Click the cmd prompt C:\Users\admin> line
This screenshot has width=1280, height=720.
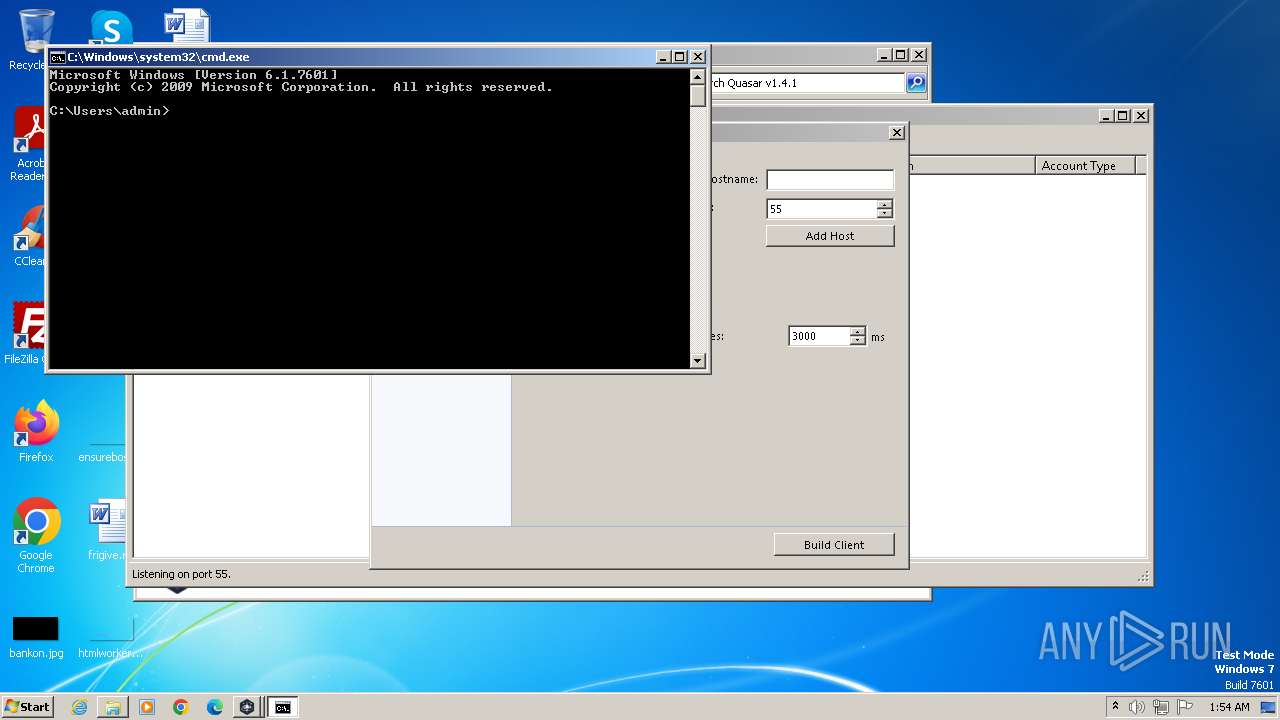[x=110, y=111]
